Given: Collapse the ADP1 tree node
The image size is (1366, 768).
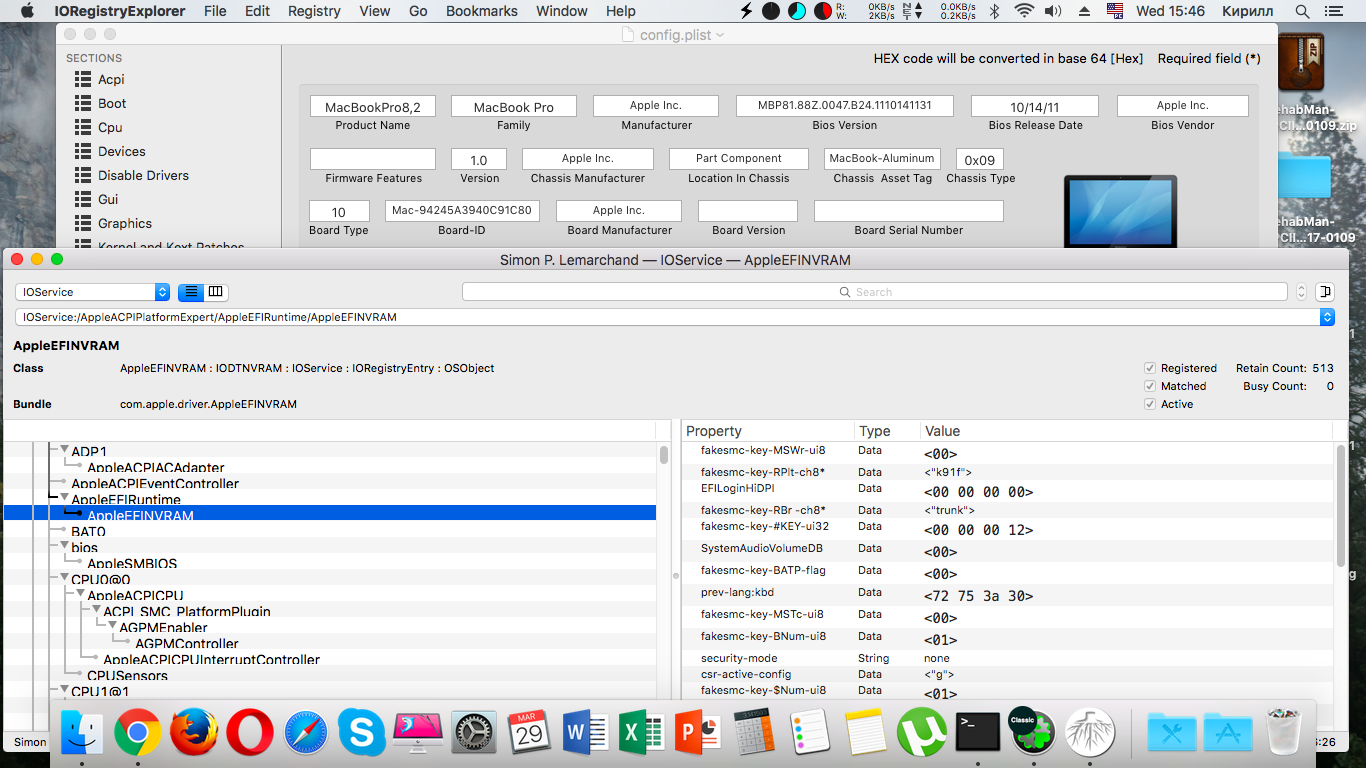Looking at the screenshot, I should [65, 450].
